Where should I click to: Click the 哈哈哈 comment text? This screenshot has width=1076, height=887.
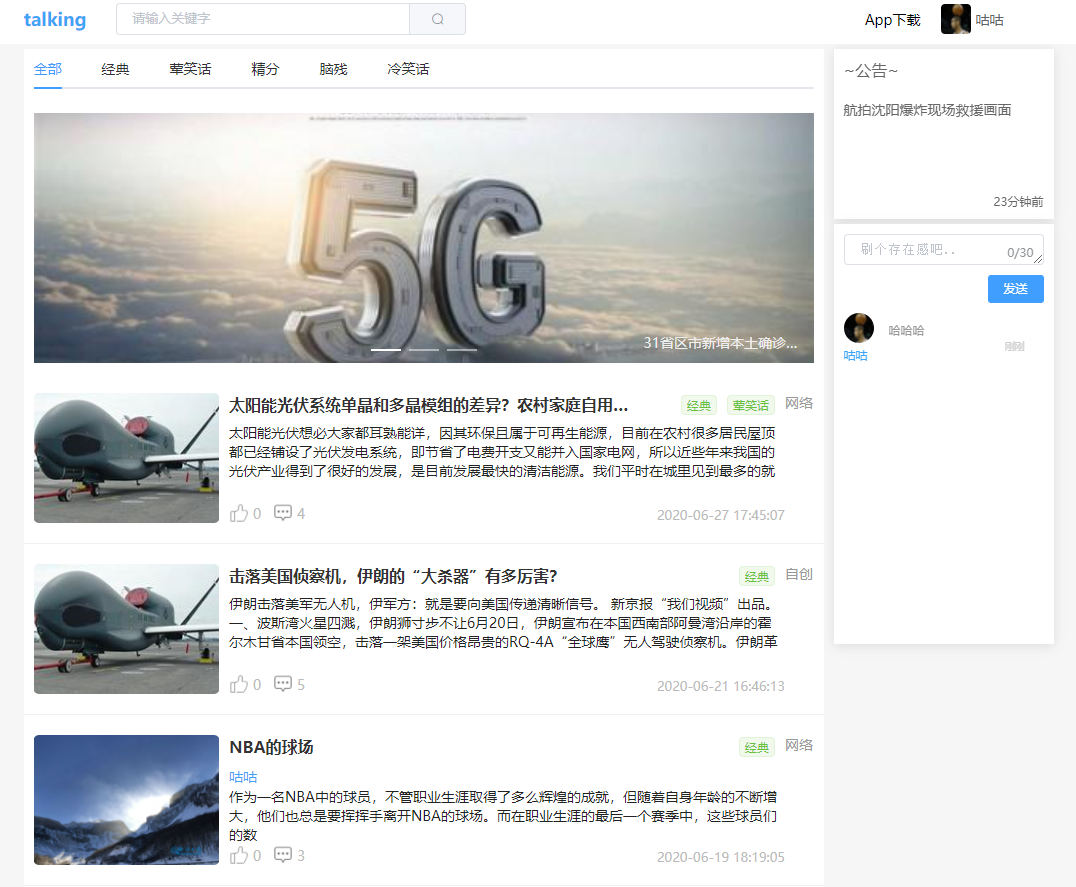point(906,331)
